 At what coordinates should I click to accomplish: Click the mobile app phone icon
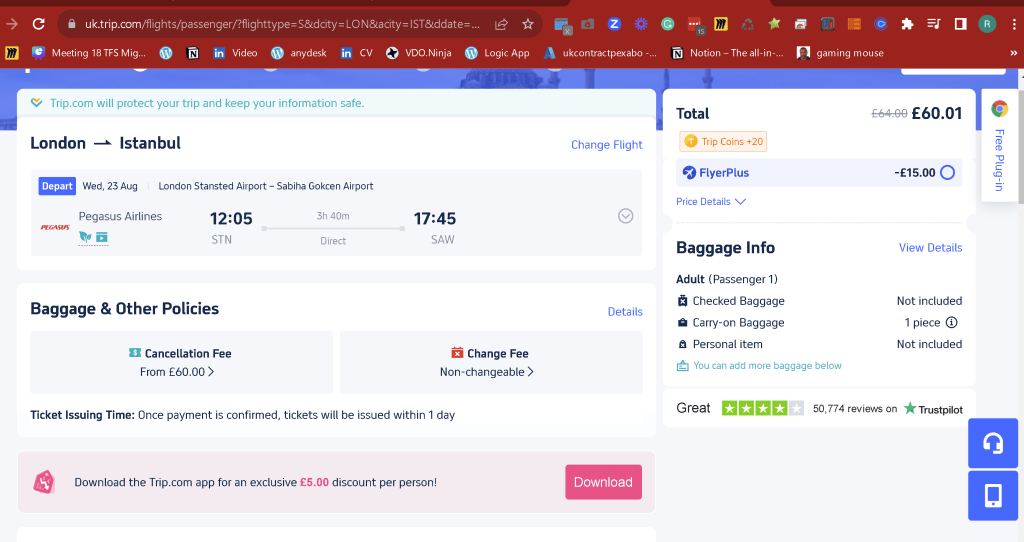(993, 496)
